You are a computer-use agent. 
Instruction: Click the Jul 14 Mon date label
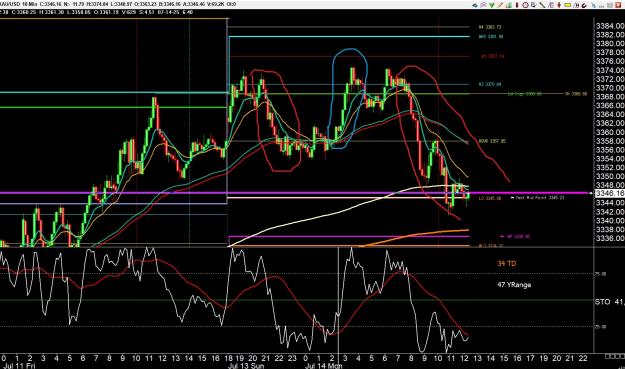(324, 366)
